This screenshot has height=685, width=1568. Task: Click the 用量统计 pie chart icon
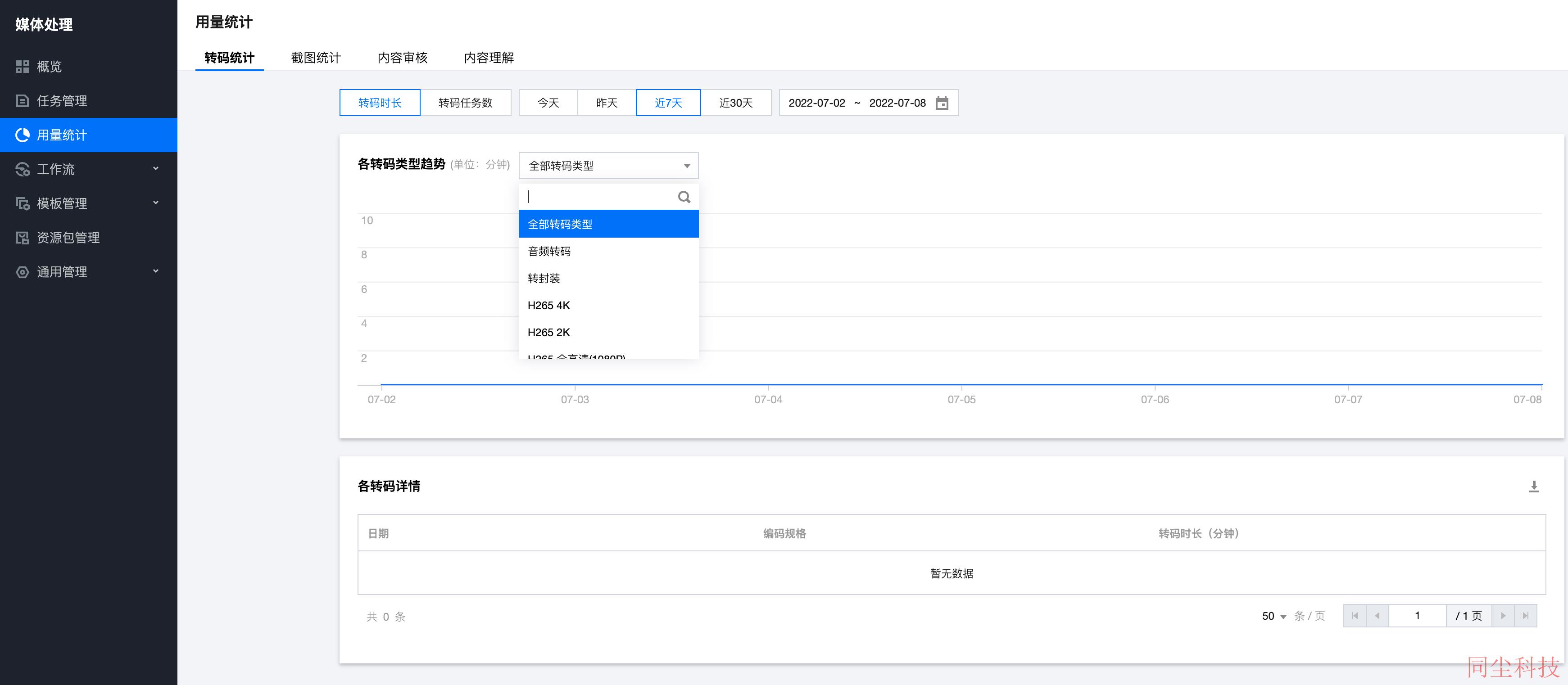[x=23, y=135]
